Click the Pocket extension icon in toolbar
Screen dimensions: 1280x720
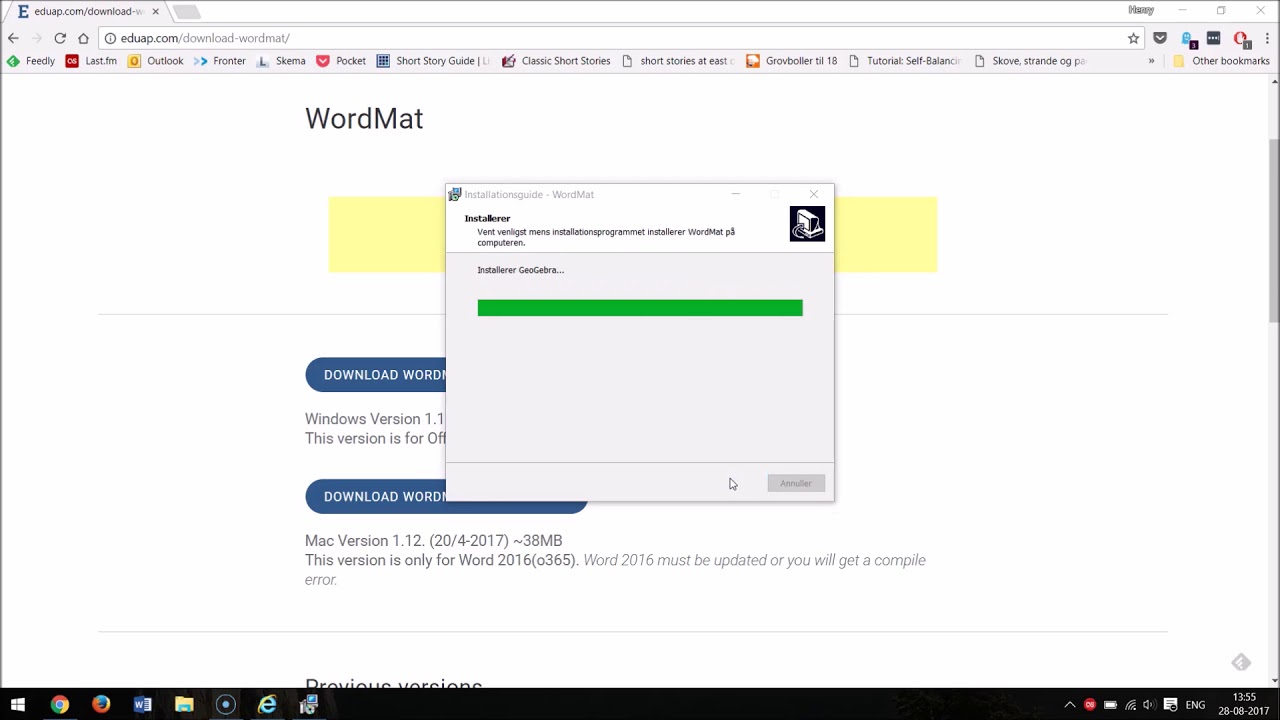click(x=1160, y=38)
